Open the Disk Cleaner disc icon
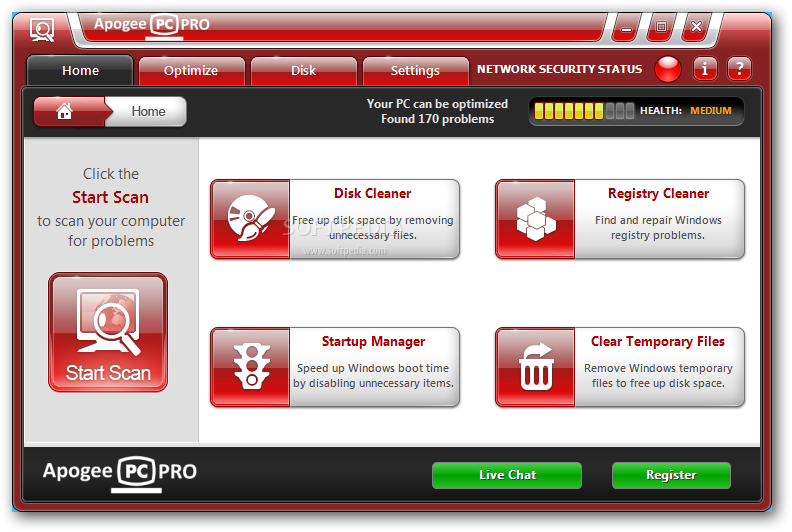The image size is (792, 532). pyautogui.click(x=251, y=219)
